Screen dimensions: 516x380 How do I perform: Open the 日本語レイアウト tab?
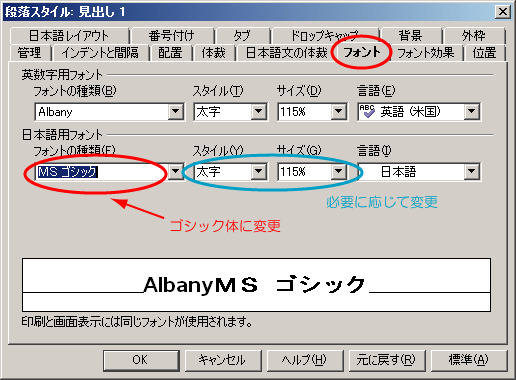[x=69, y=36]
